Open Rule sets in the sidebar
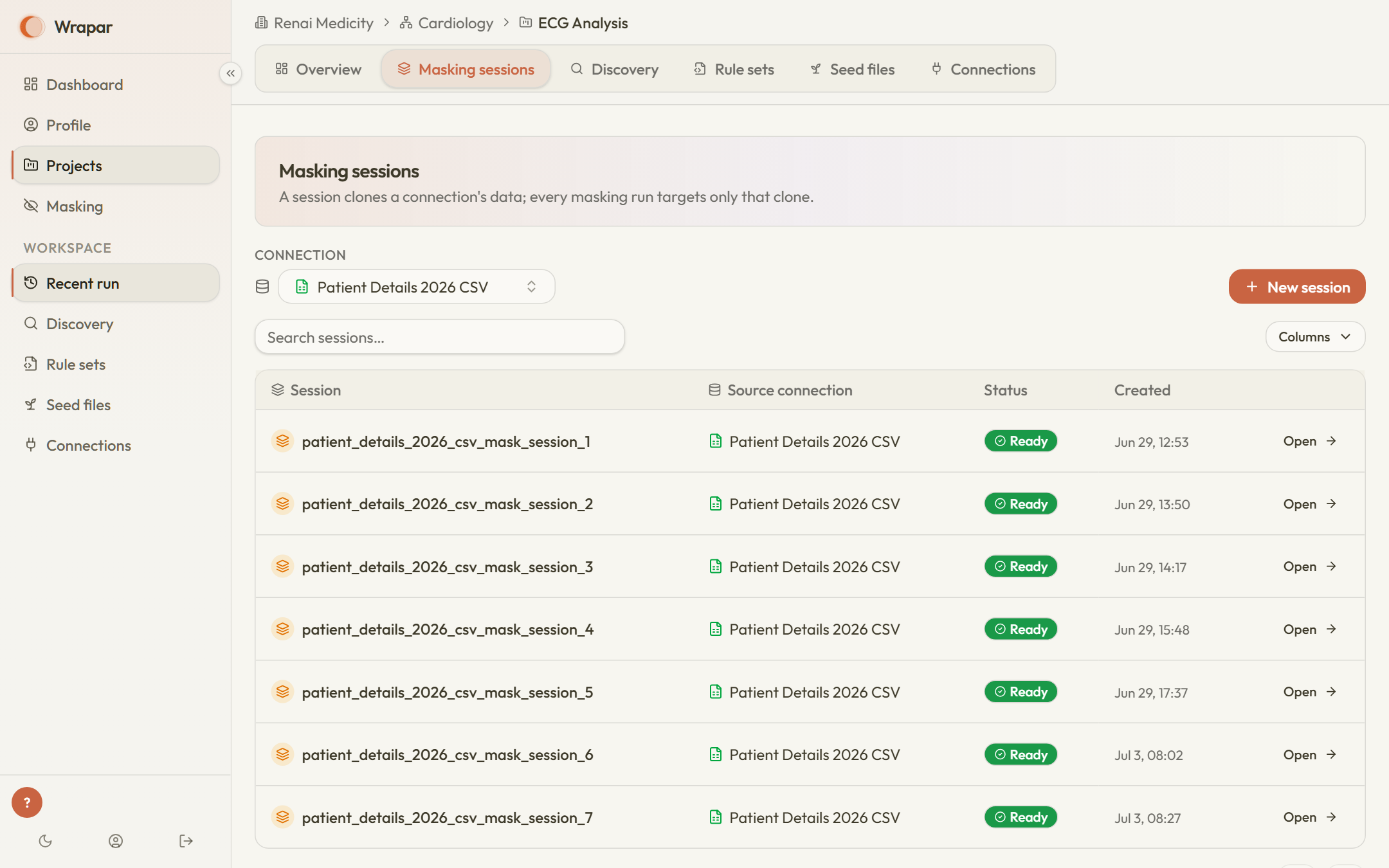The width and height of the screenshot is (1389, 868). point(116,364)
